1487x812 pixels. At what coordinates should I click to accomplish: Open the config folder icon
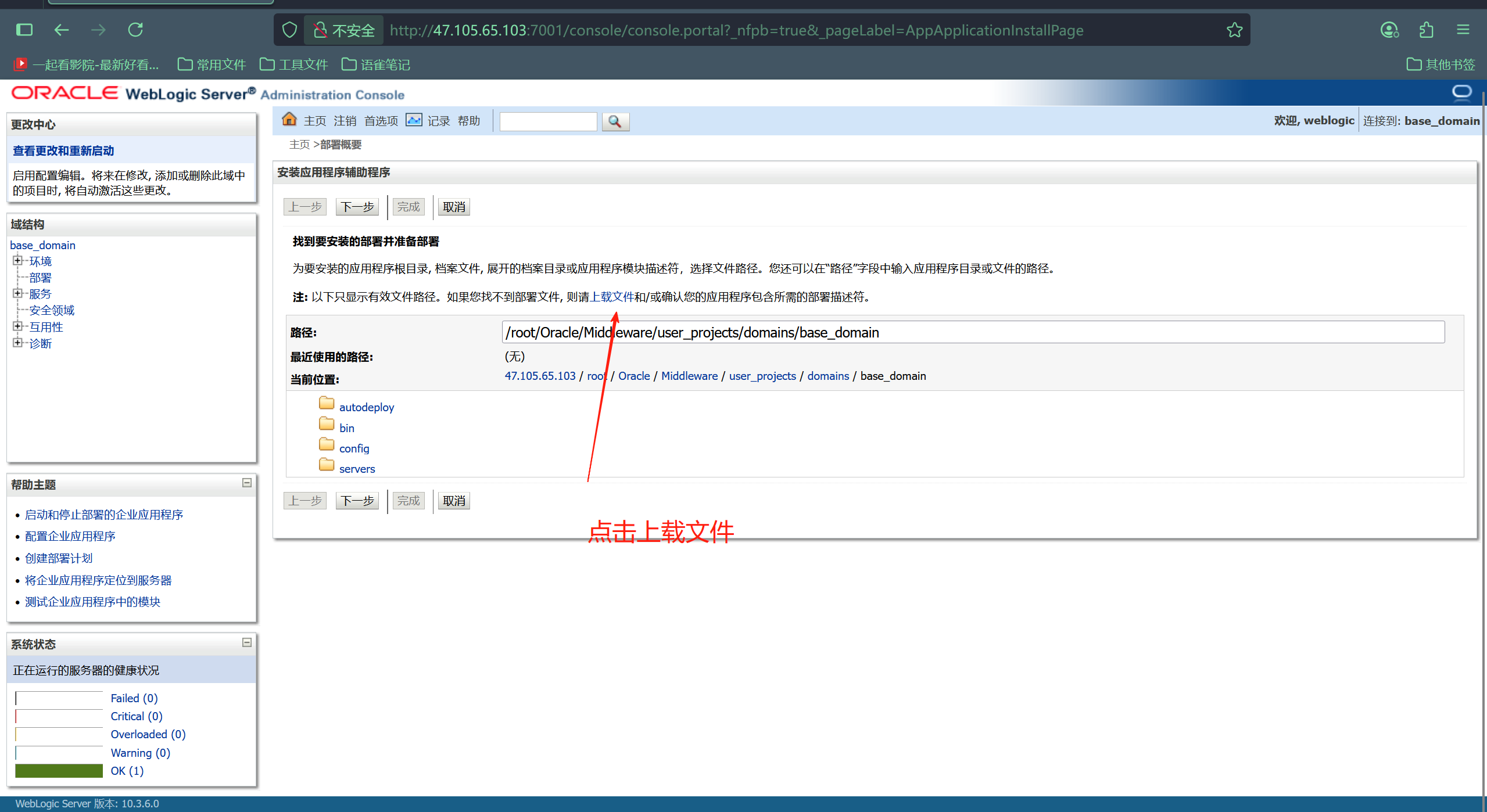coord(327,444)
